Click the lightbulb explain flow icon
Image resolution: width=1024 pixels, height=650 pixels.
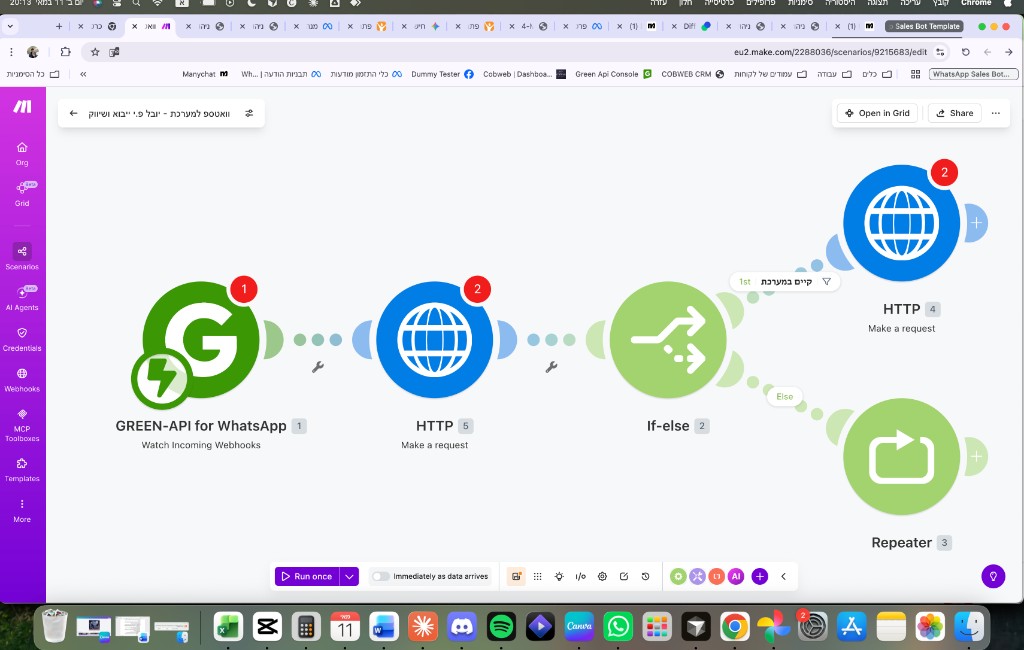(x=559, y=576)
